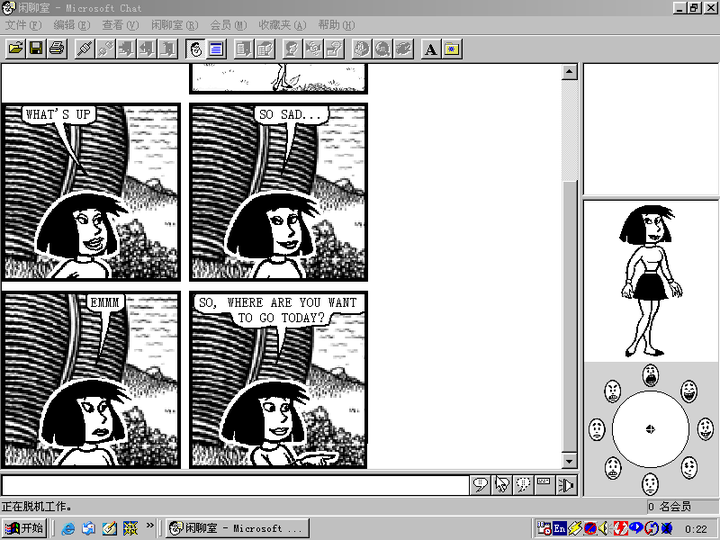The height and width of the screenshot is (540, 720).
Task: Open the 文件(F) menu
Action: (x=23, y=25)
